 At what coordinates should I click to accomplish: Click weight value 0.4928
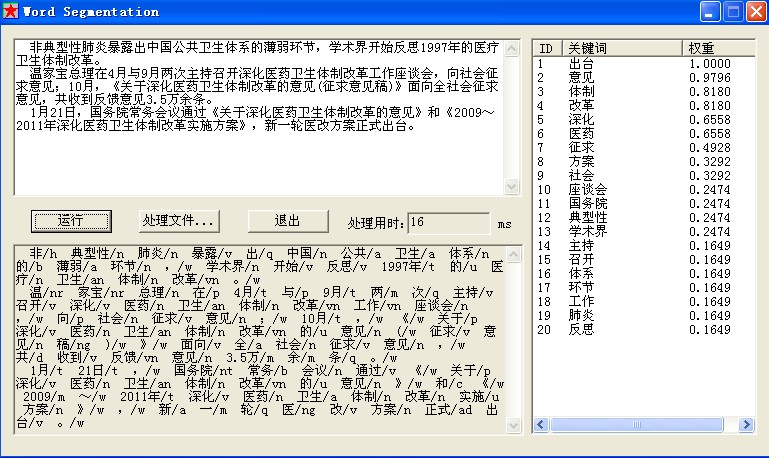click(710, 148)
